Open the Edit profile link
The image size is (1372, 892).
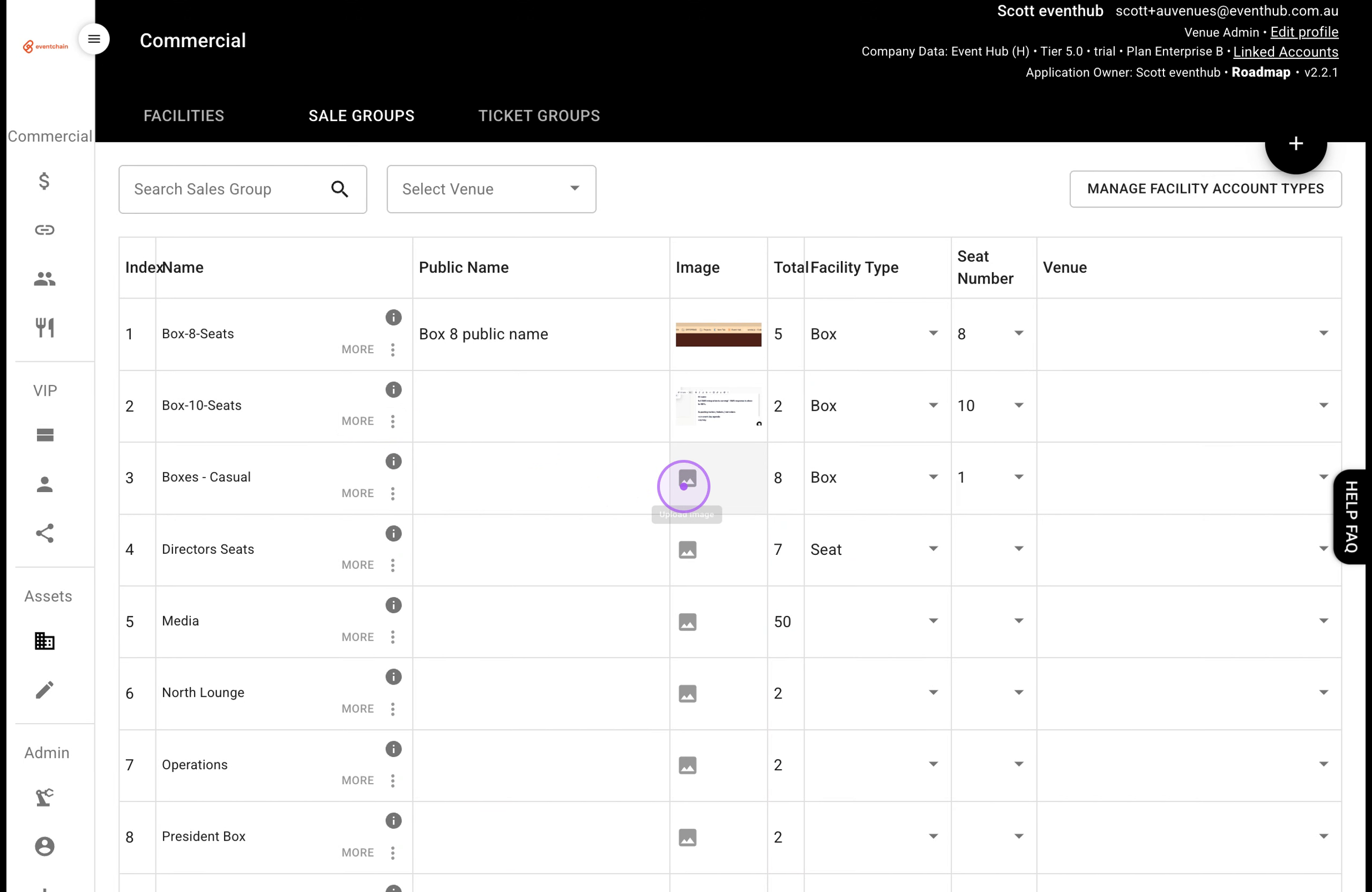[x=1304, y=32]
